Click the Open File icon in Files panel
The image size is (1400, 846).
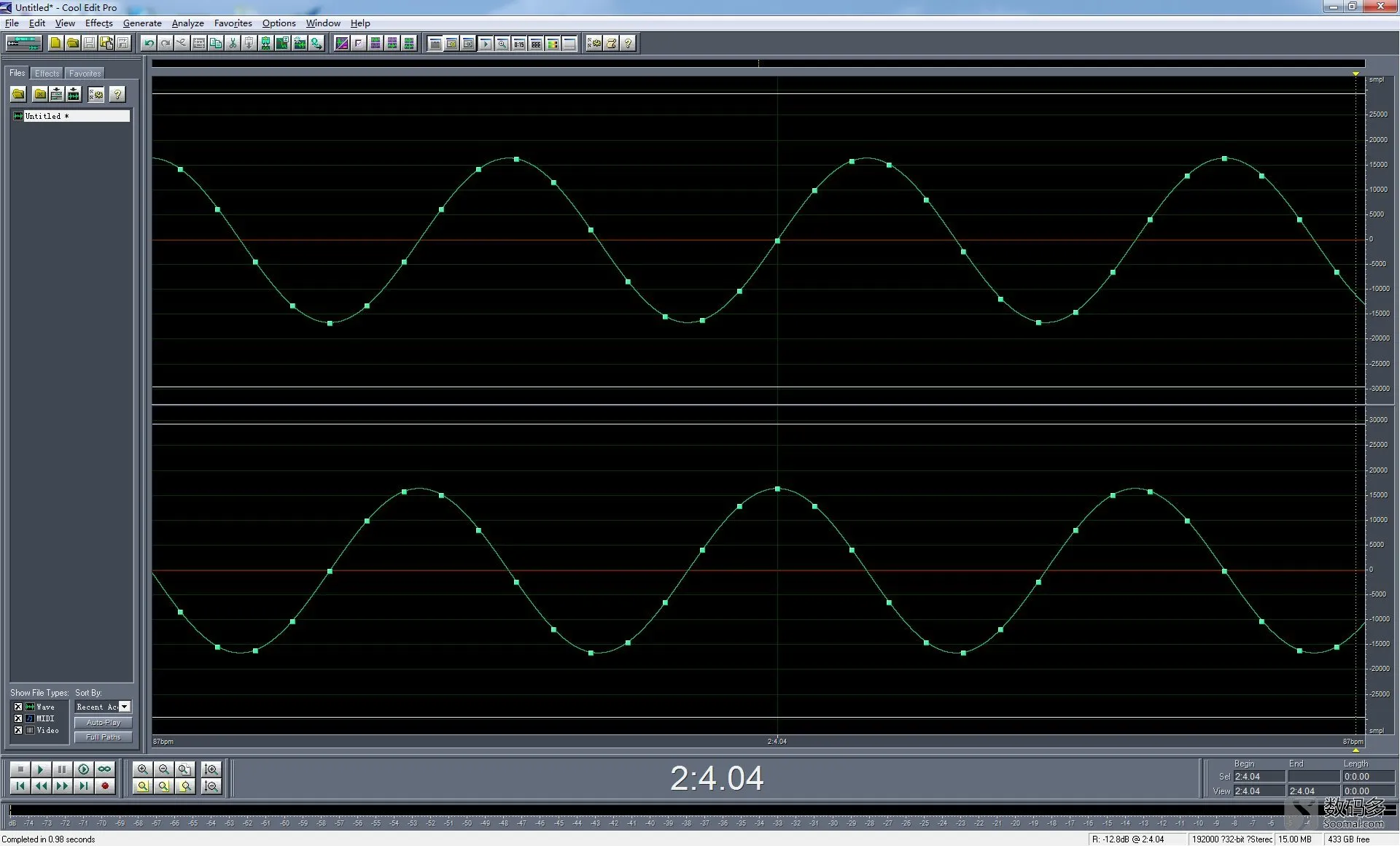click(18, 94)
